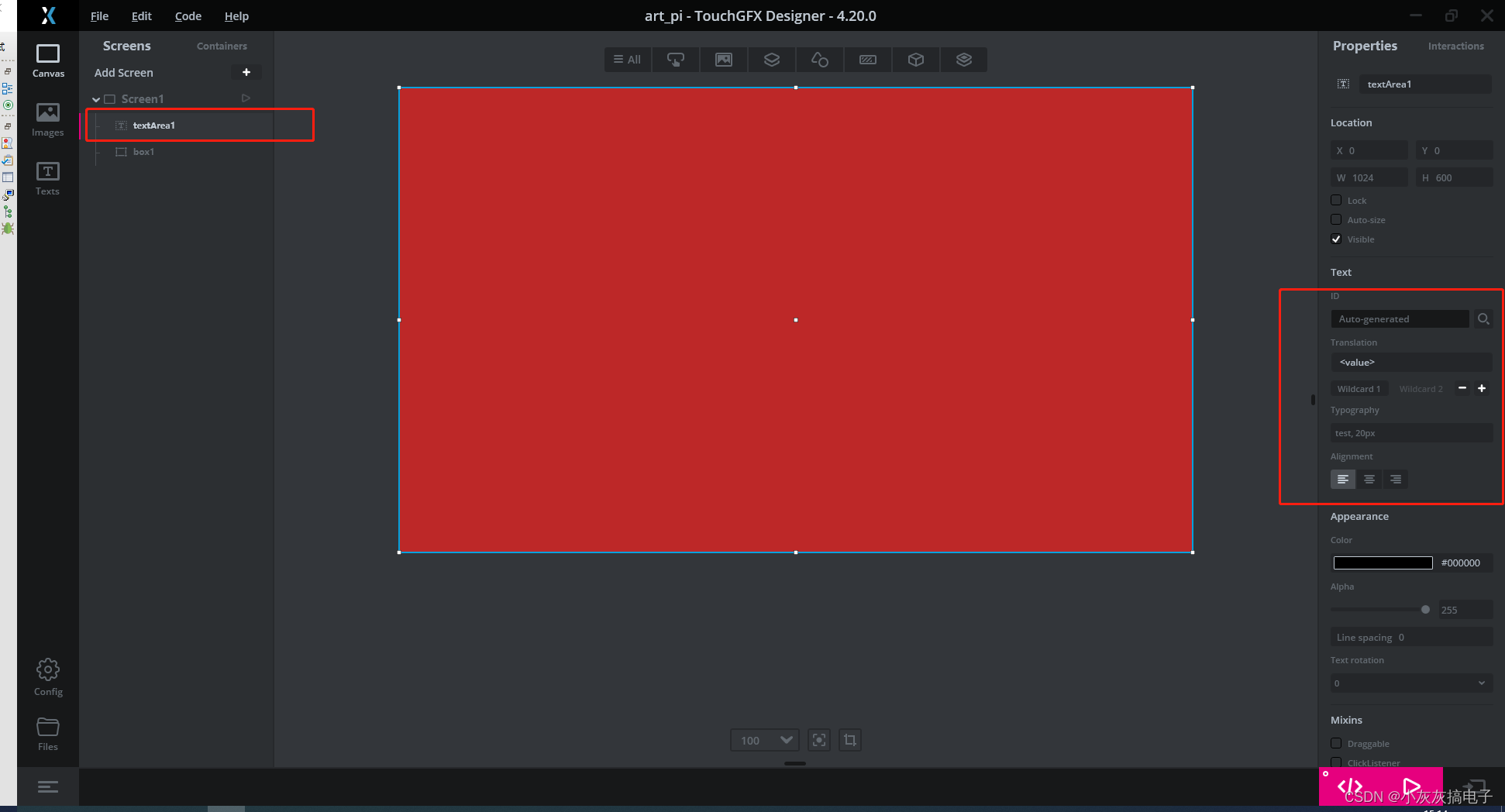Show All widgets list
Image resolution: width=1505 pixels, height=812 pixels.
click(628, 60)
